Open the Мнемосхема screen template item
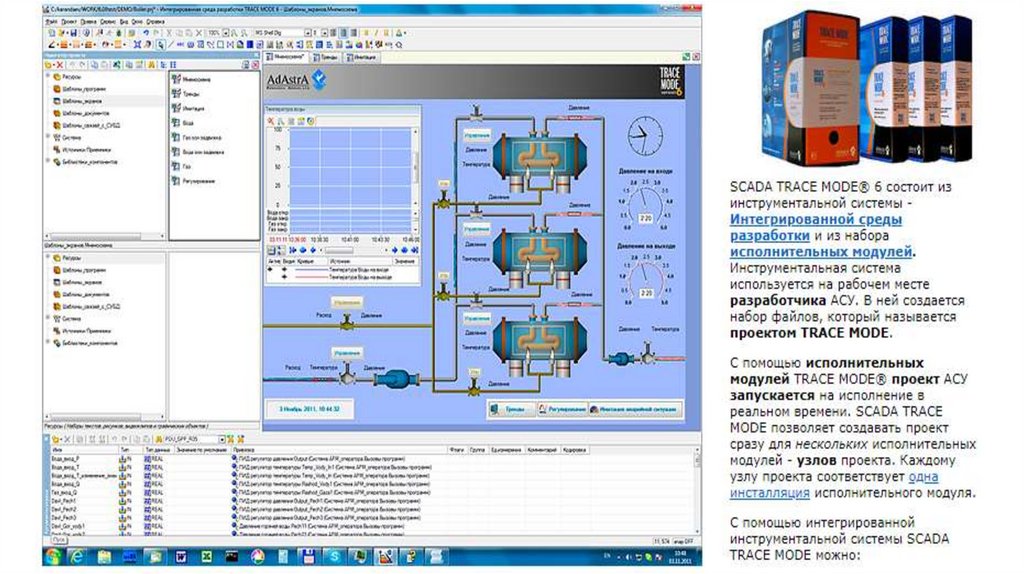This screenshot has width=1024, height=574. click(196, 79)
